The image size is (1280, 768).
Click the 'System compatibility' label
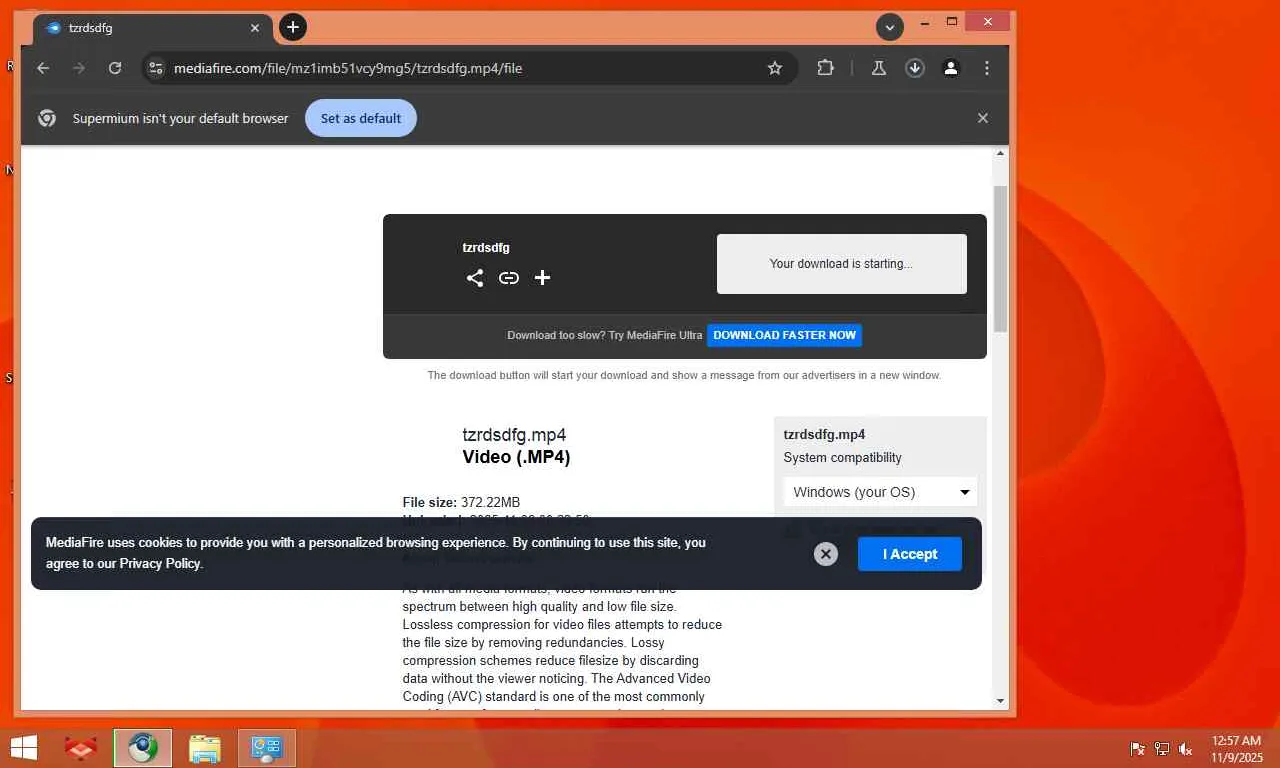(843, 457)
